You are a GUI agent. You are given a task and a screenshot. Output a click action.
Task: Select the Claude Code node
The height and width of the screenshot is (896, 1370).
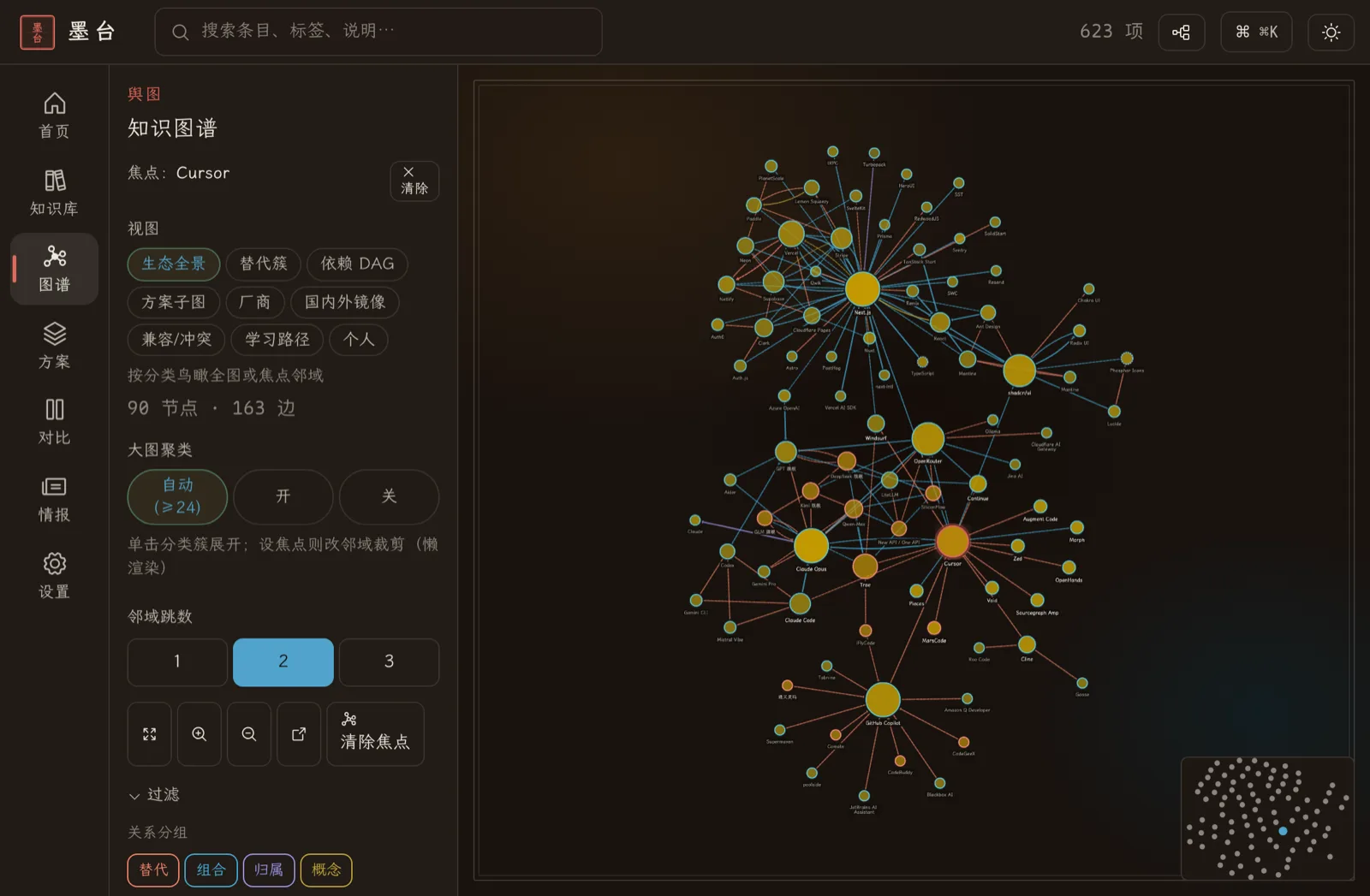800,604
